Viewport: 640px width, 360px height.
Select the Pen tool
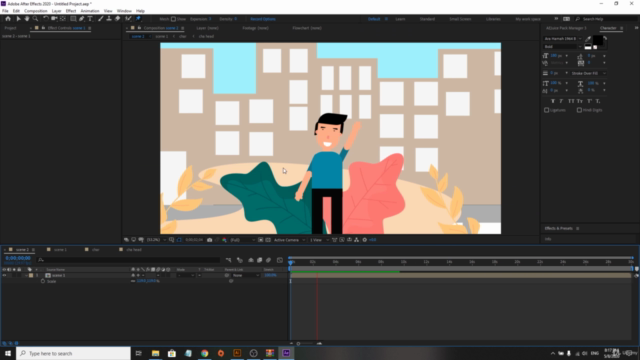[x=82, y=19]
